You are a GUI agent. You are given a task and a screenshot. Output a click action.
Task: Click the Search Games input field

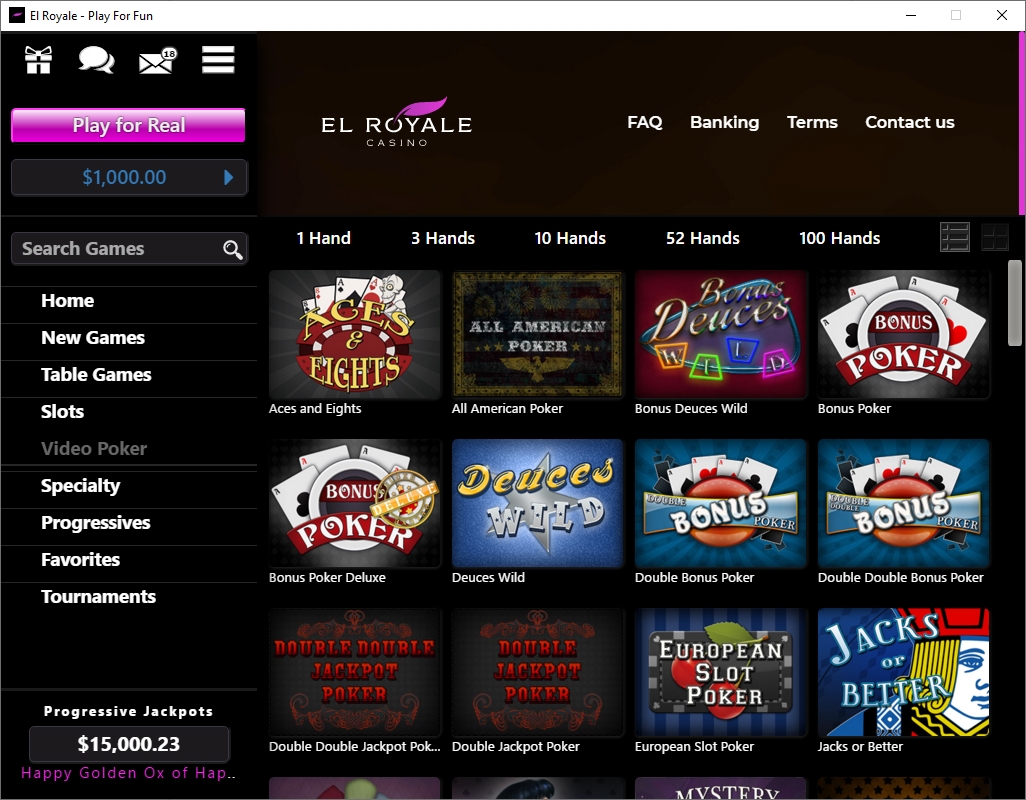coord(130,249)
